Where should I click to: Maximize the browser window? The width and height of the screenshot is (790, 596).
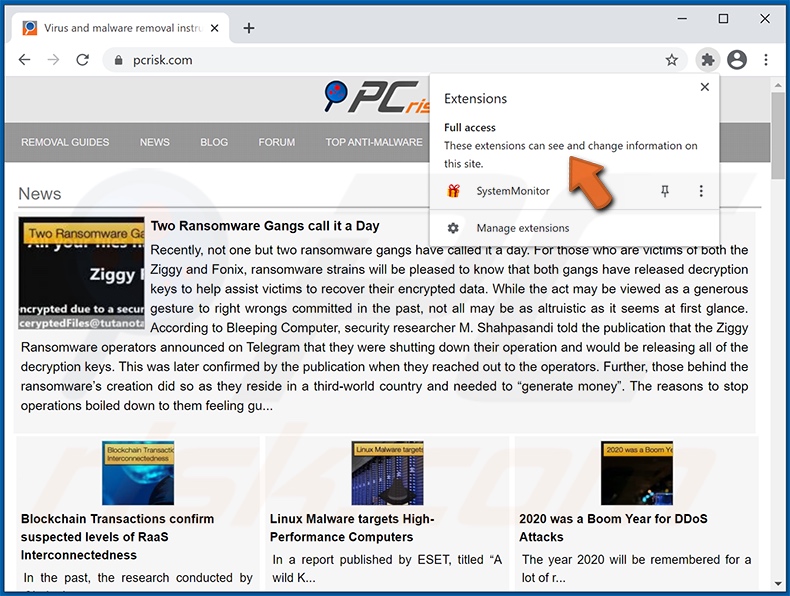pos(723,19)
